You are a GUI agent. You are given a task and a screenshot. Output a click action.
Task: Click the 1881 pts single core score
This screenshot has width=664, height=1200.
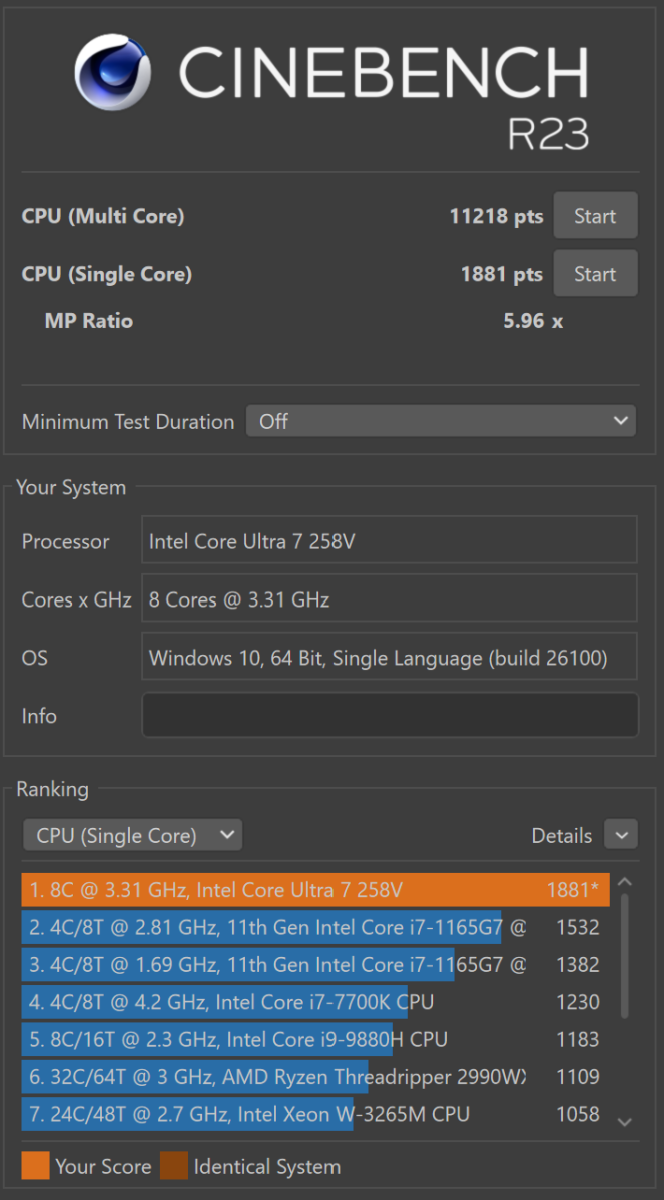coord(501,274)
